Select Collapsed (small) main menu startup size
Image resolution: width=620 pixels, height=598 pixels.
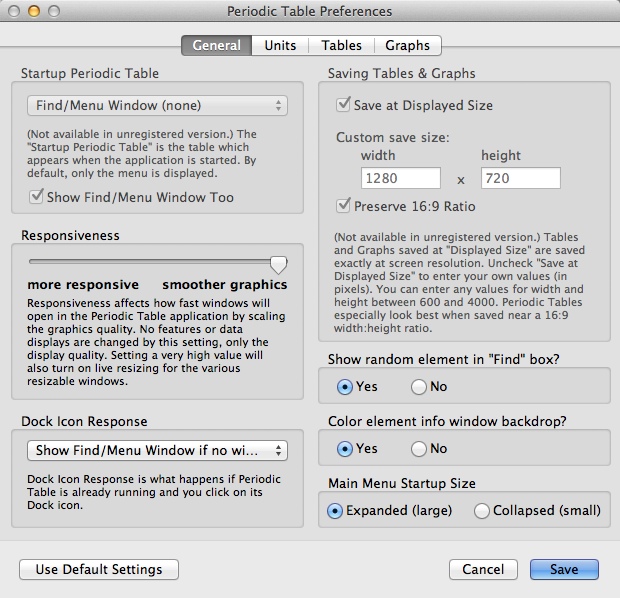tap(482, 511)
